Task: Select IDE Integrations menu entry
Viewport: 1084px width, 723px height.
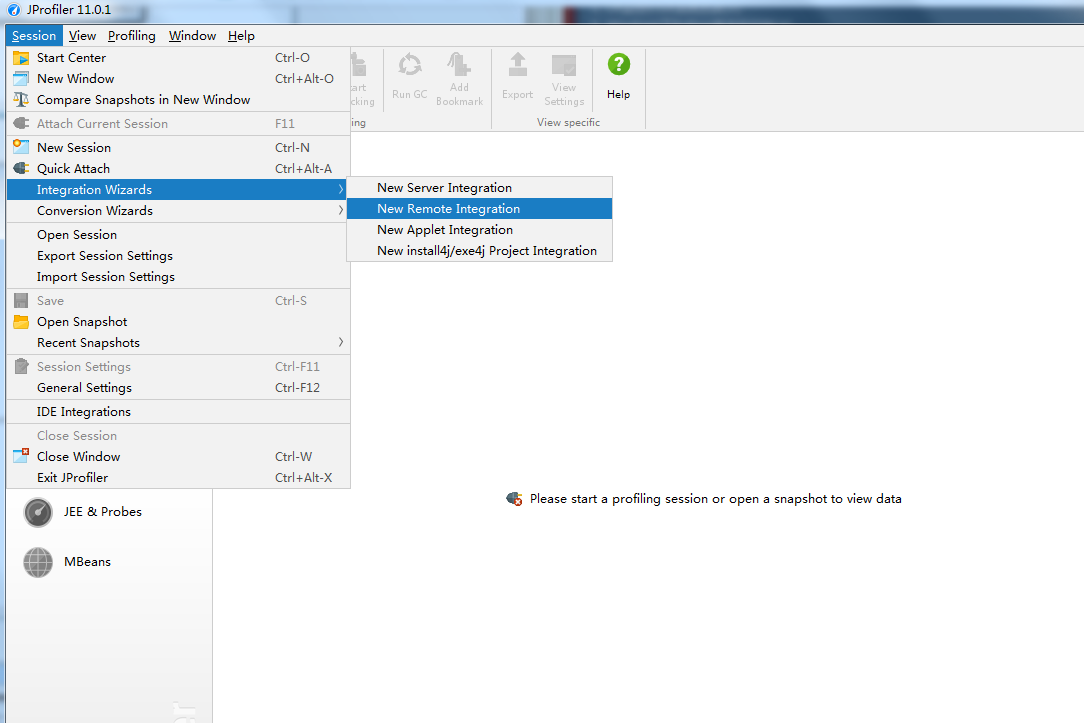Action: pos(178,411)
